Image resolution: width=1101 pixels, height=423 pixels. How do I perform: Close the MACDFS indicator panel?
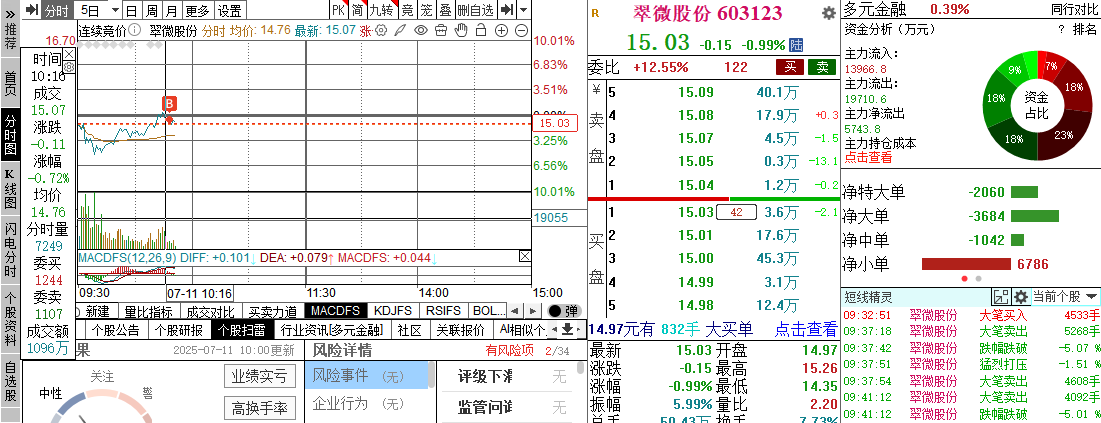click(x=525, y=256)
